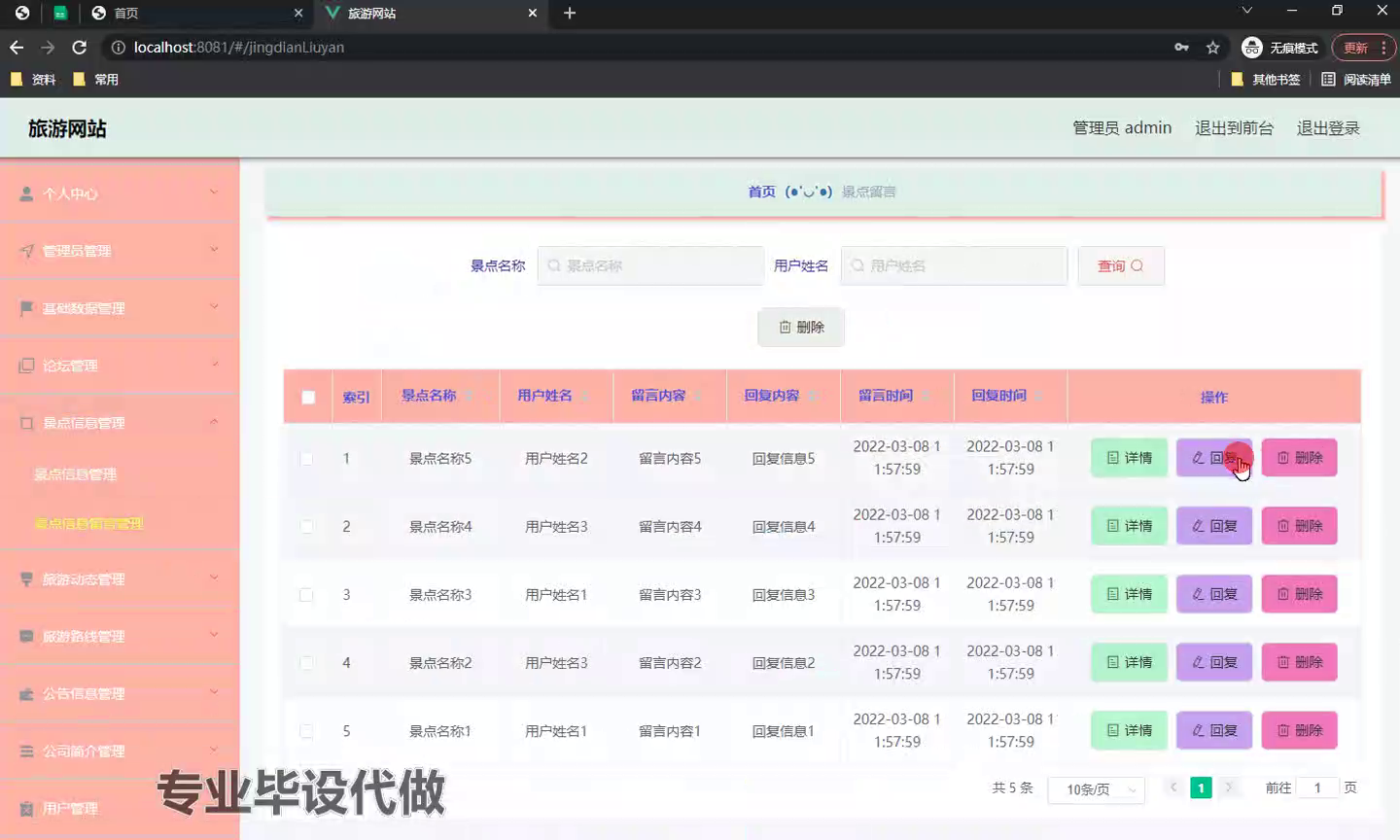Check the row 1 景点名称5 checkbox

pos(306,458)
